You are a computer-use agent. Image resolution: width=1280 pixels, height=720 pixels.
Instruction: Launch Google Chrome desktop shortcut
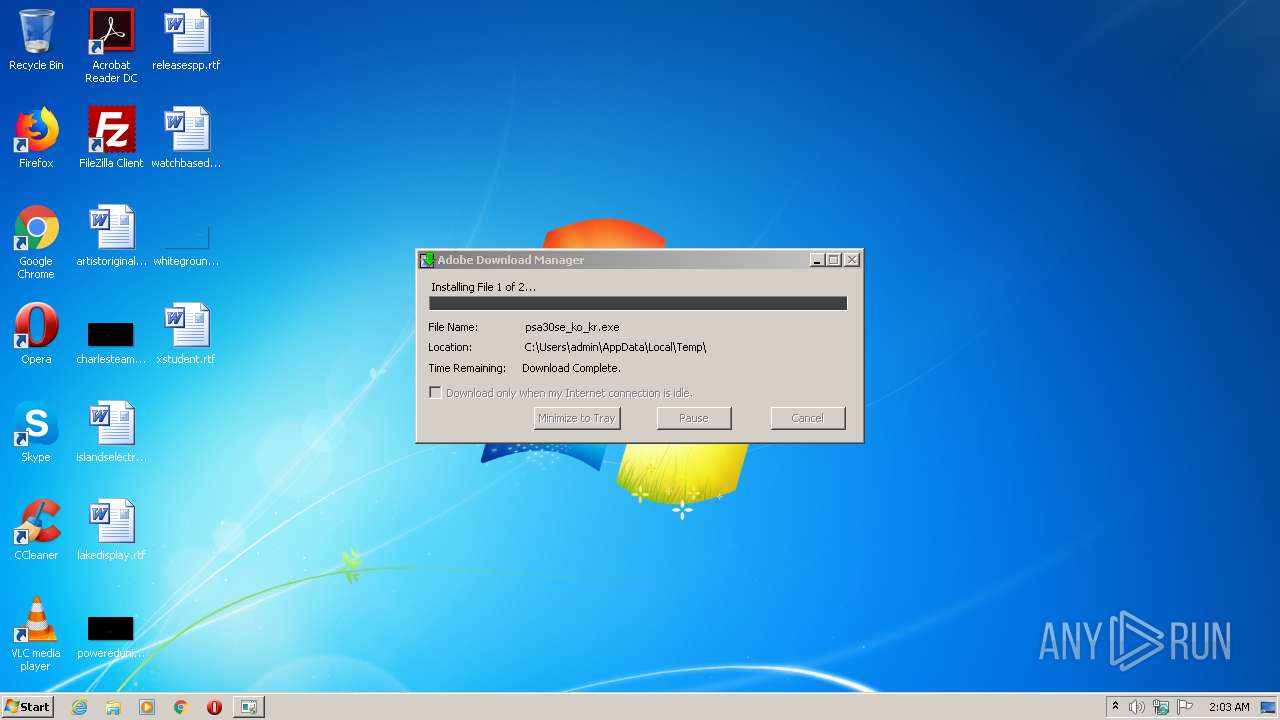(36, 242)
